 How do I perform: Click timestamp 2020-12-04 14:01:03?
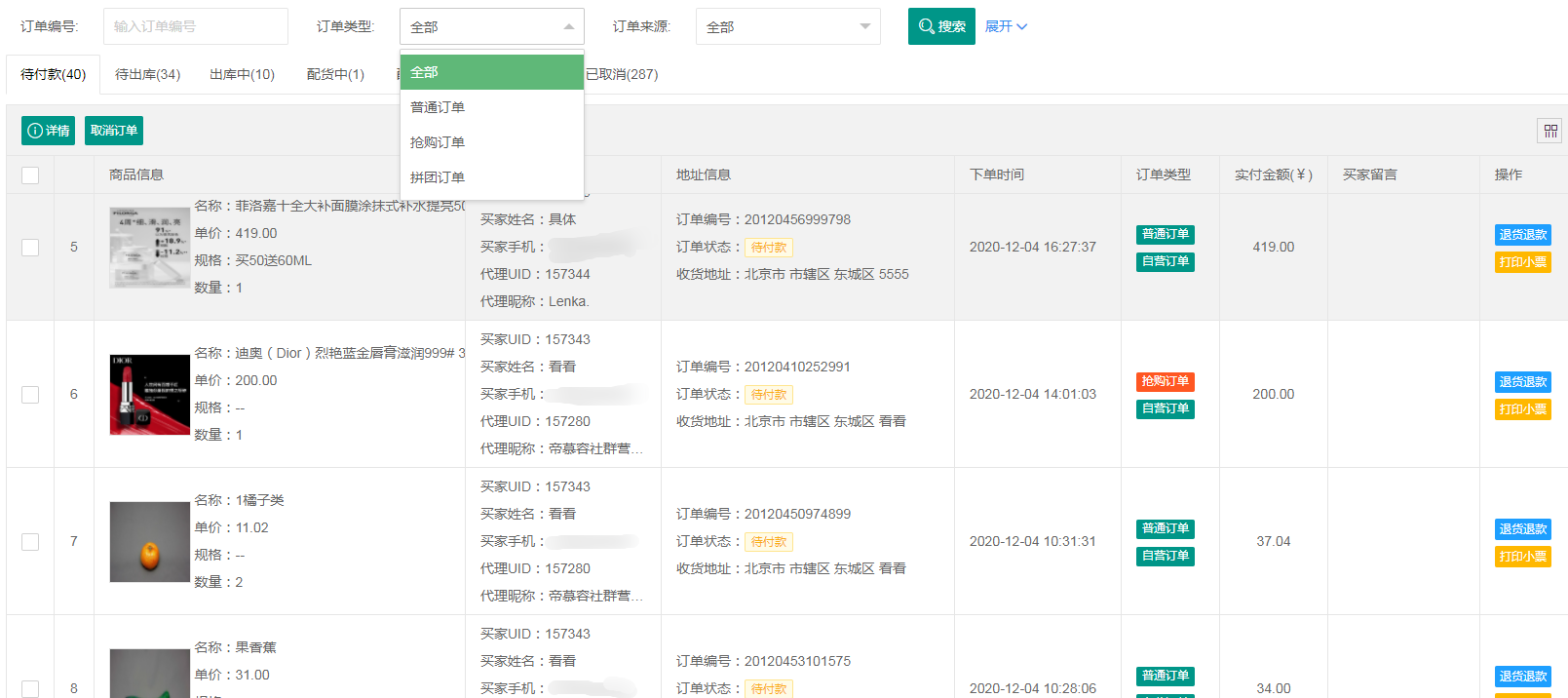pyautogui.click(x=1033, y=395)
